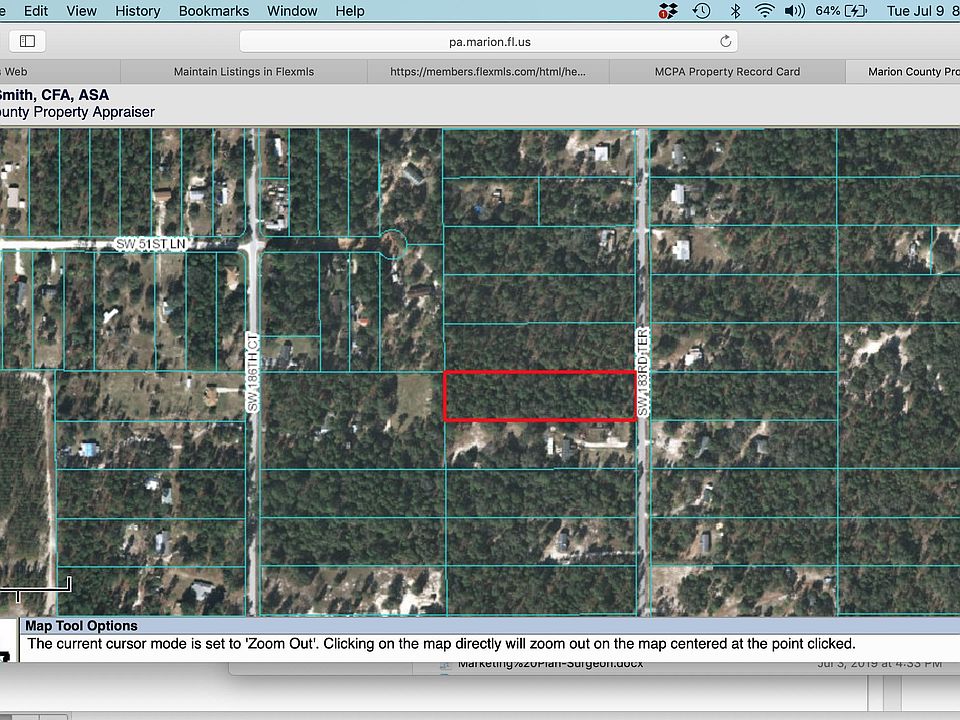960x720 pixels.
Task: Click the SW 51ST LN road label
Action: coord(150,244)
